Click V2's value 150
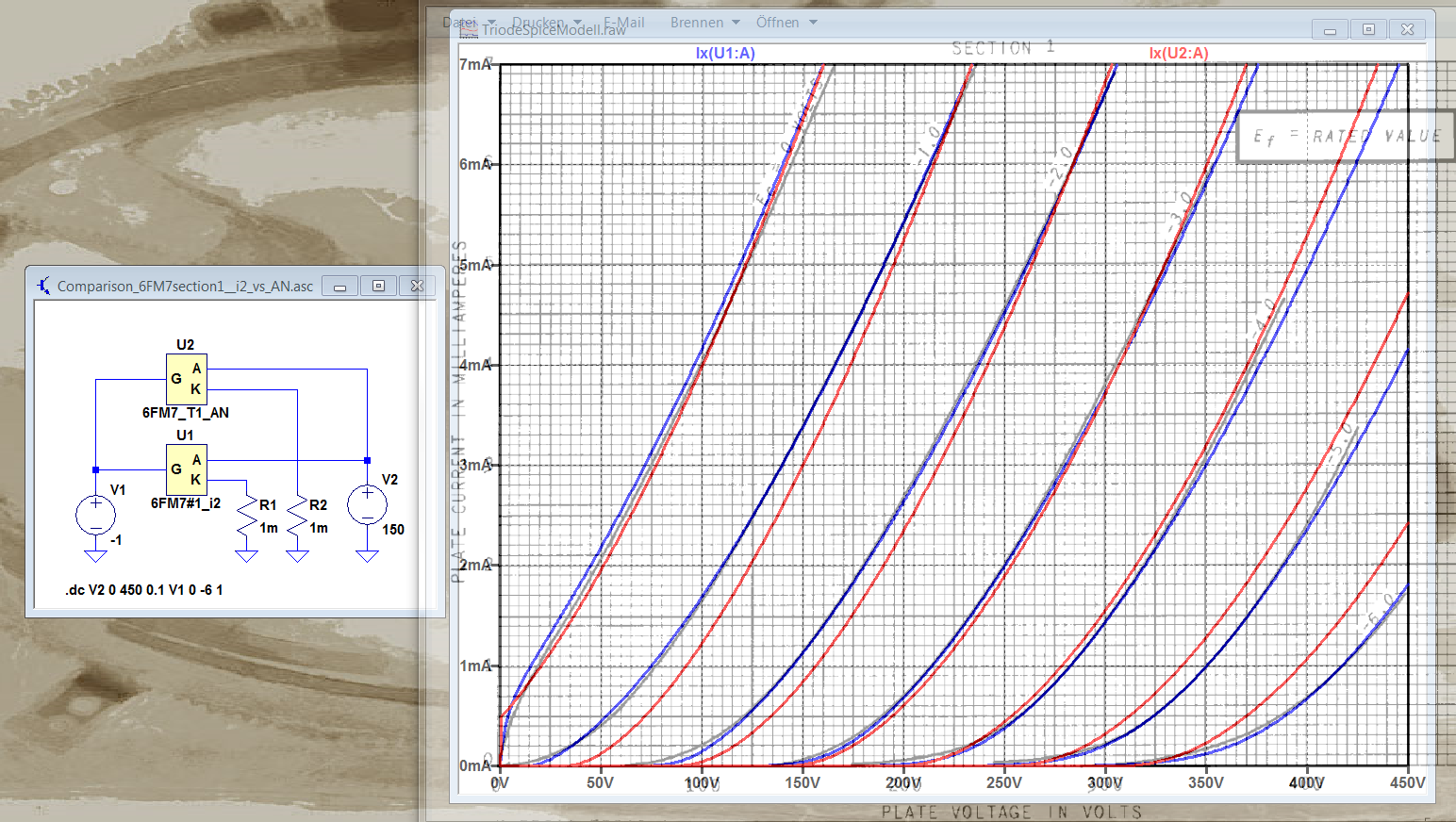Image resolution: width=1456 pixels, height=822 pixels. [x=393, y=530]
